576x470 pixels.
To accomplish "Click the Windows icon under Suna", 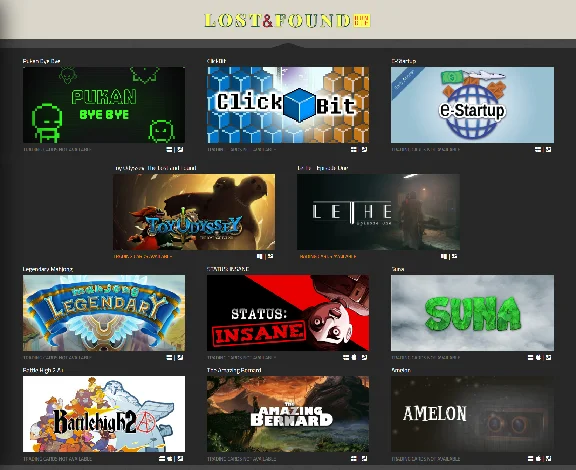I will pos(530,357).
